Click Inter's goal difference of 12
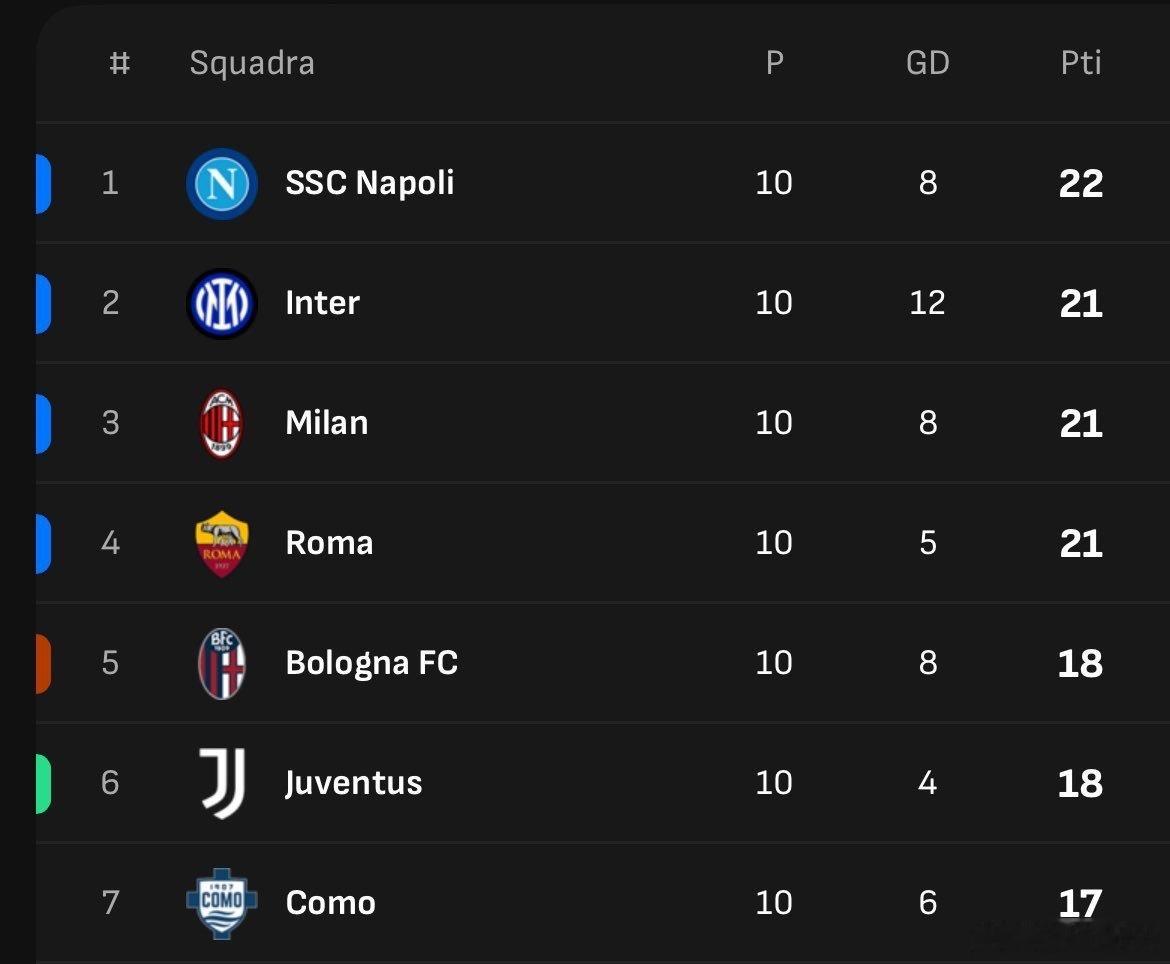1170x964 pixels. click(927, 303)
